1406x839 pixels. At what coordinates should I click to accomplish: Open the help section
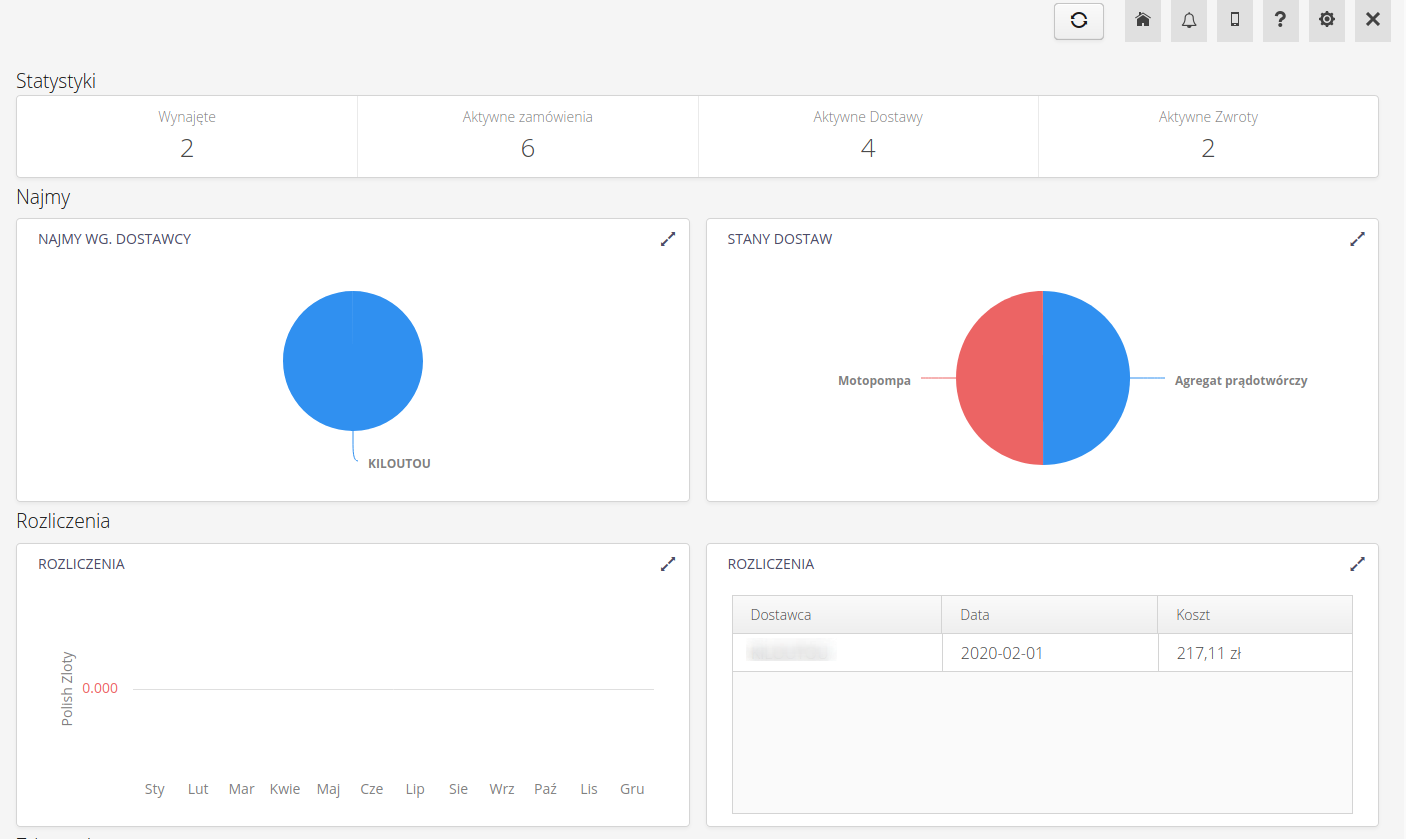1280,20
